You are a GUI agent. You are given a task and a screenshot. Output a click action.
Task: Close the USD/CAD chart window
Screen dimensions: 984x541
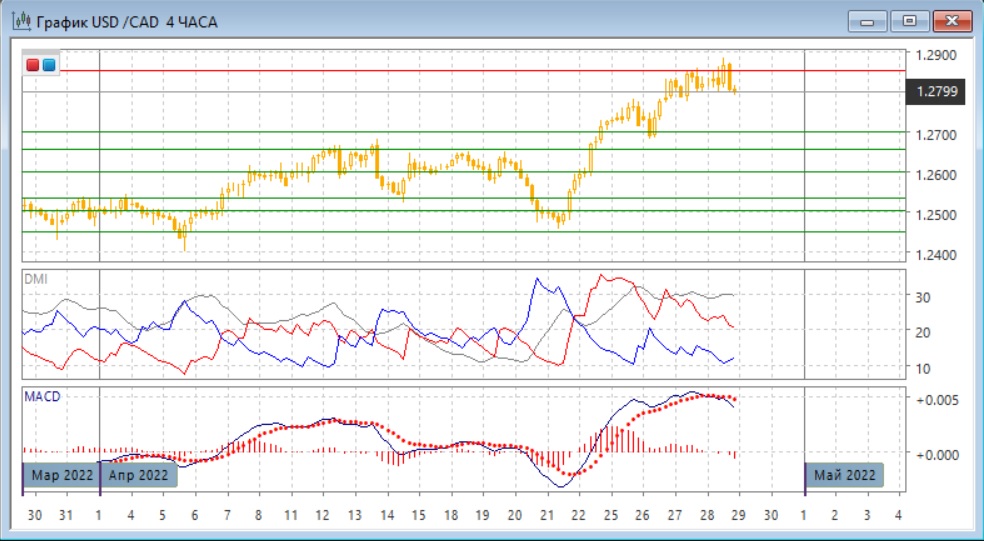pyautogui.click(x=952, y=21)
